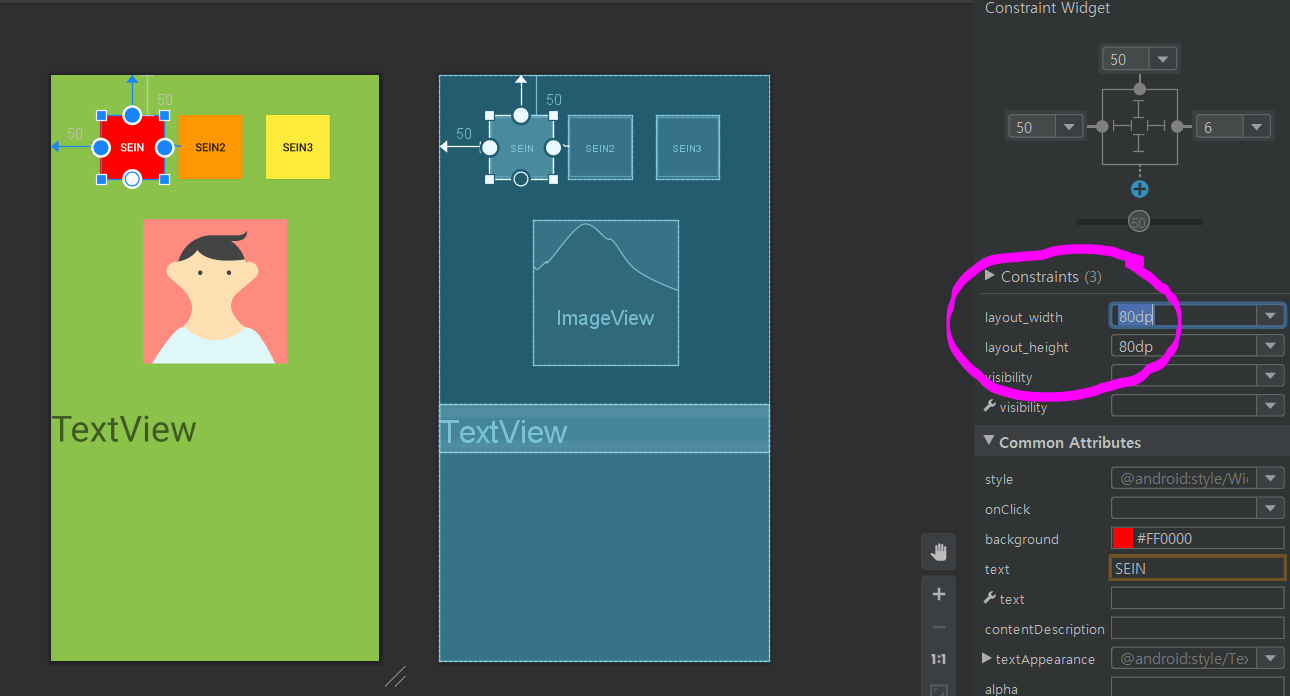Select SEIN2 in the blueprint view
Viewport: 1290px width, 696px height.
click(600, 147)
